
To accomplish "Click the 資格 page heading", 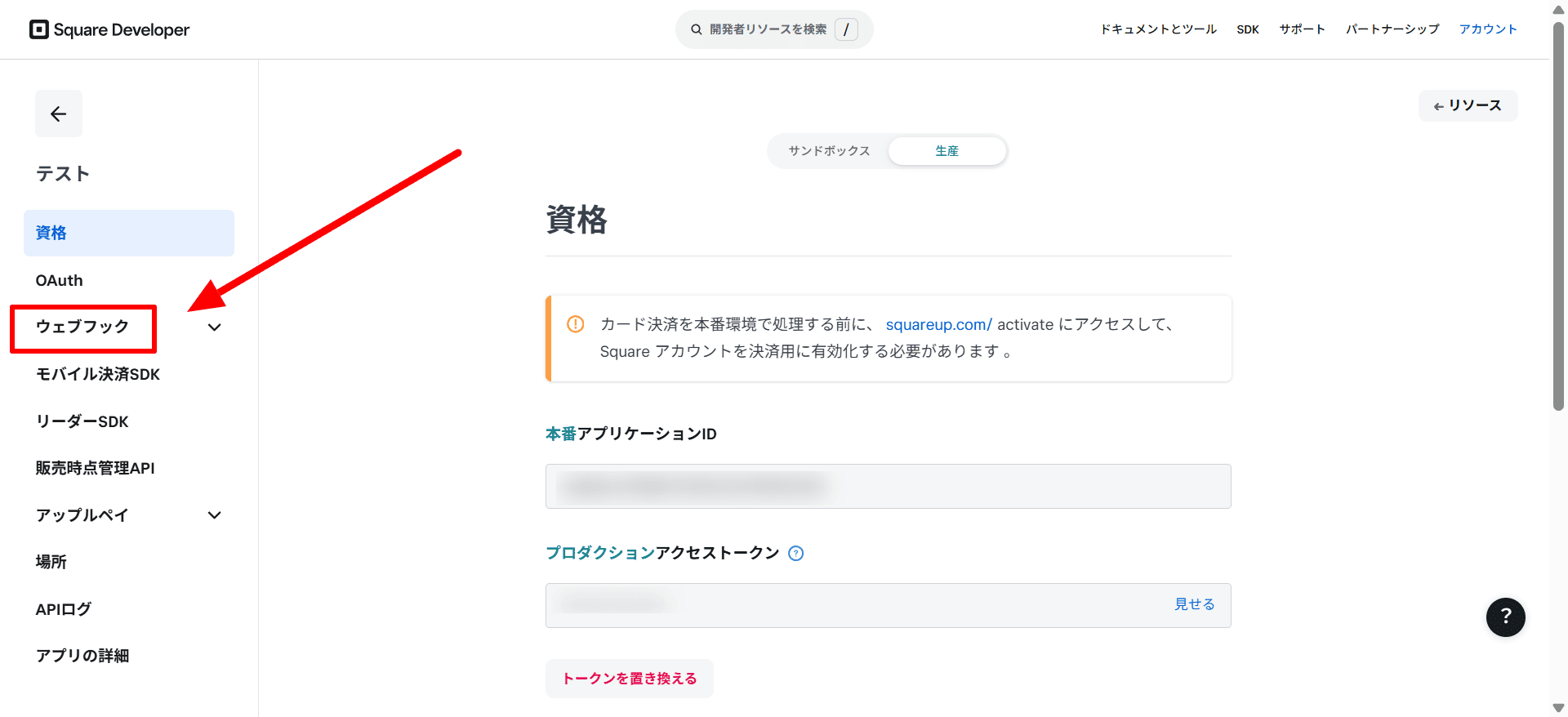I will click(577, 220).
